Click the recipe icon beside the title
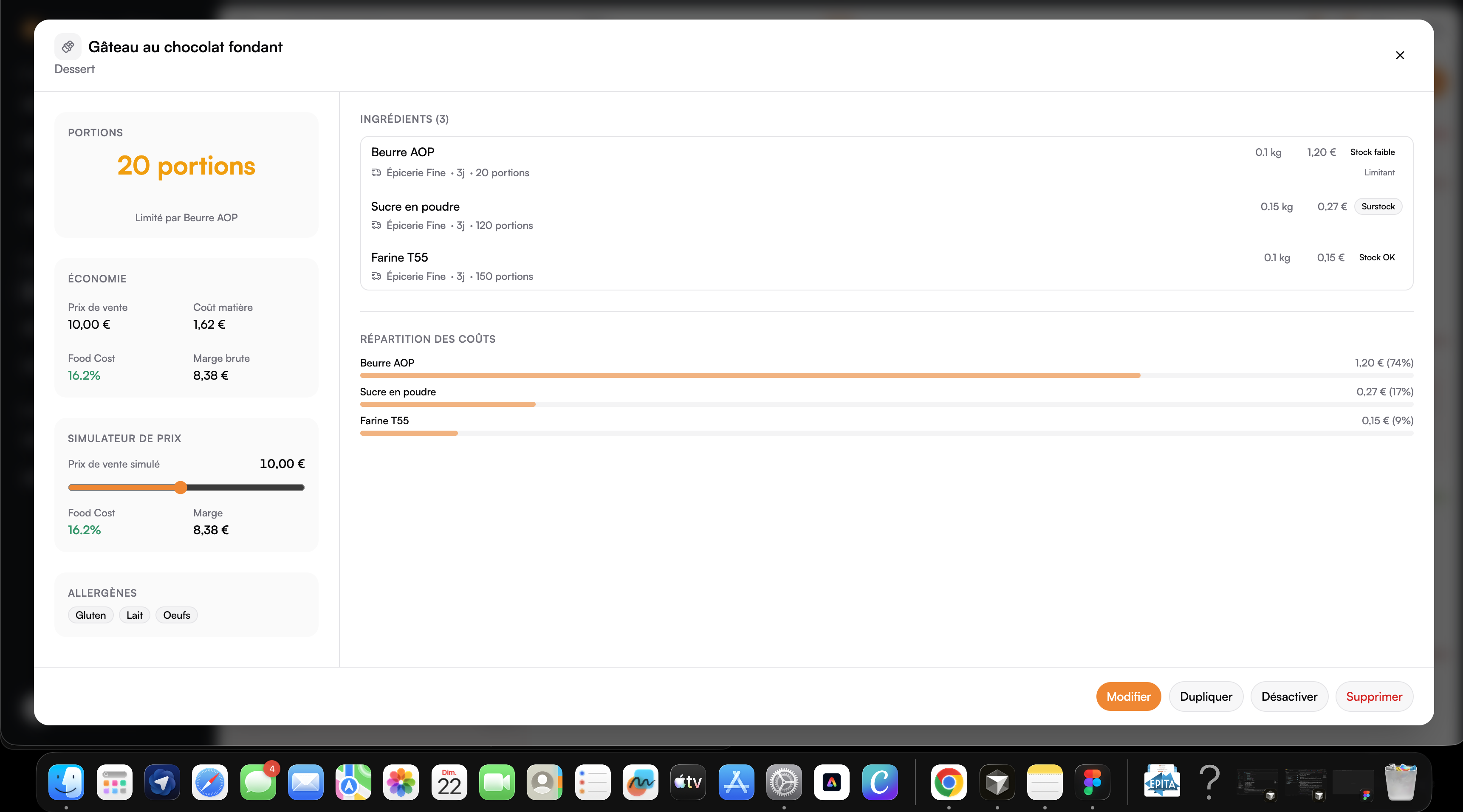The image size is (1463, 812). [68, 47]
